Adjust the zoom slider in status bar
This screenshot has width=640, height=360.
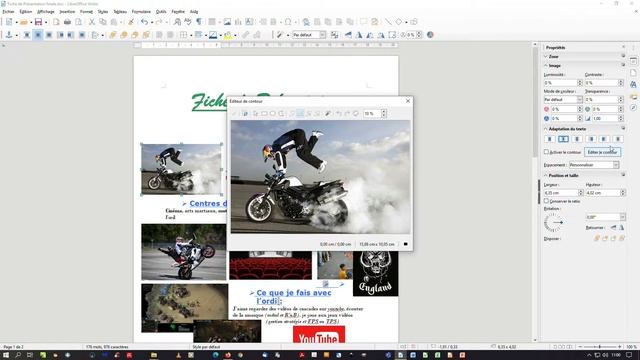pos(600,347)
